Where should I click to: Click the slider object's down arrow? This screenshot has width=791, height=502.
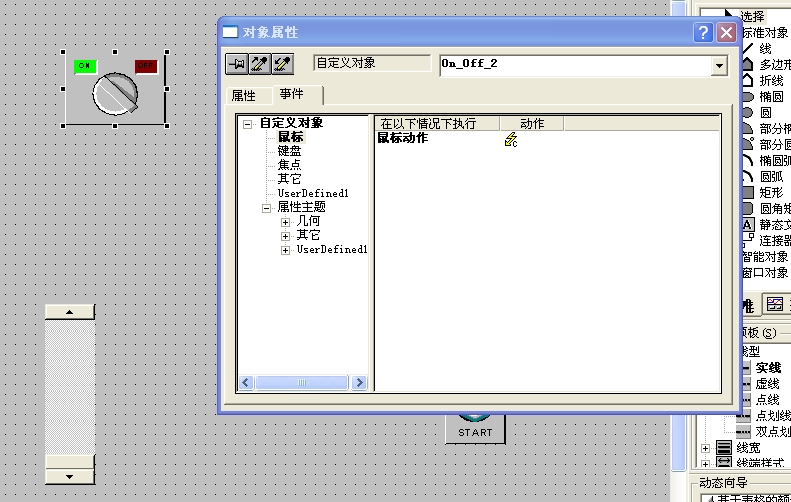tap(70, 476)
